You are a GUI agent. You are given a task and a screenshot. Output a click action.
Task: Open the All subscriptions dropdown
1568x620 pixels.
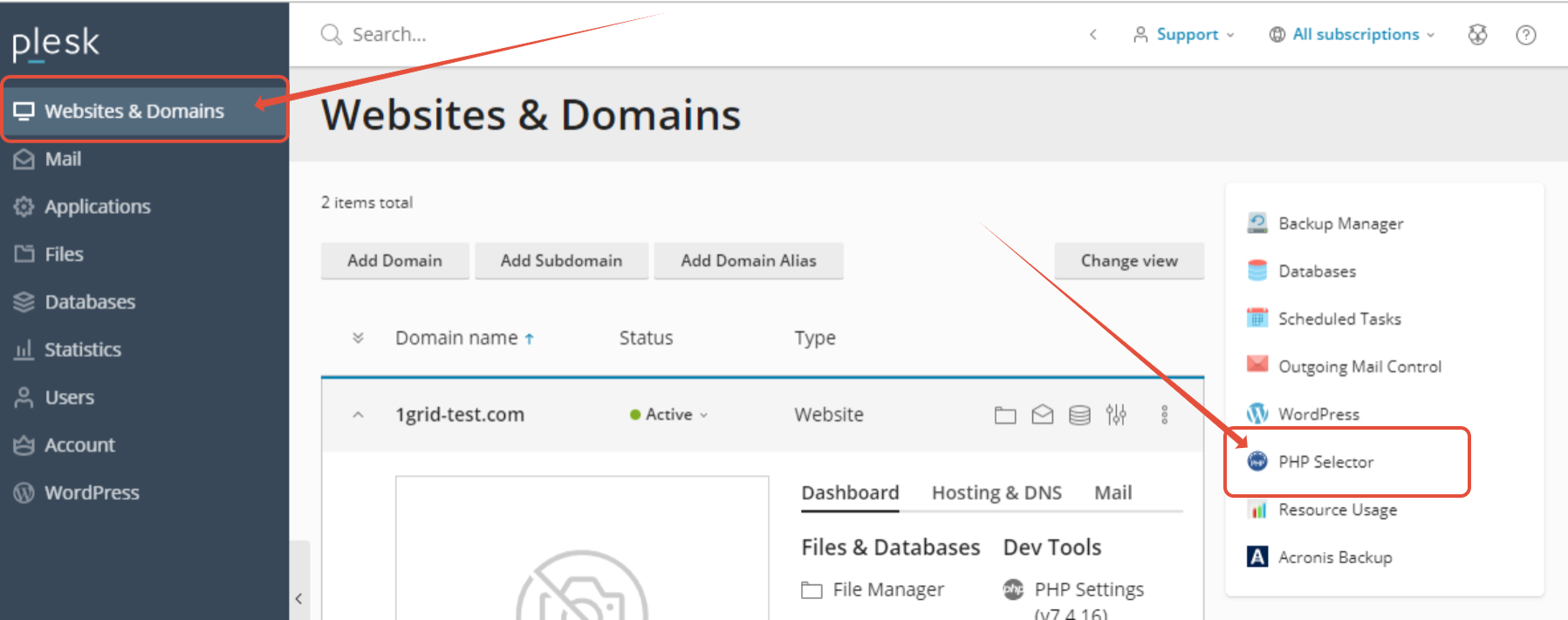tap(1352, 35)
